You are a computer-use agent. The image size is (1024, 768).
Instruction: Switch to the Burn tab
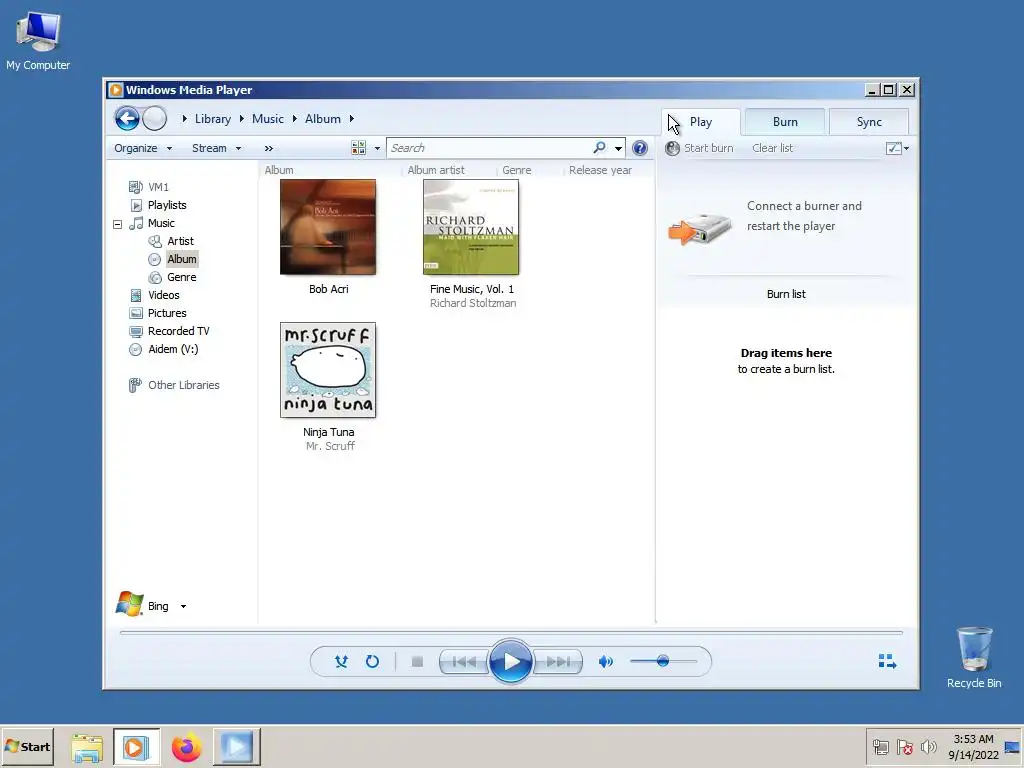point(785,122)
